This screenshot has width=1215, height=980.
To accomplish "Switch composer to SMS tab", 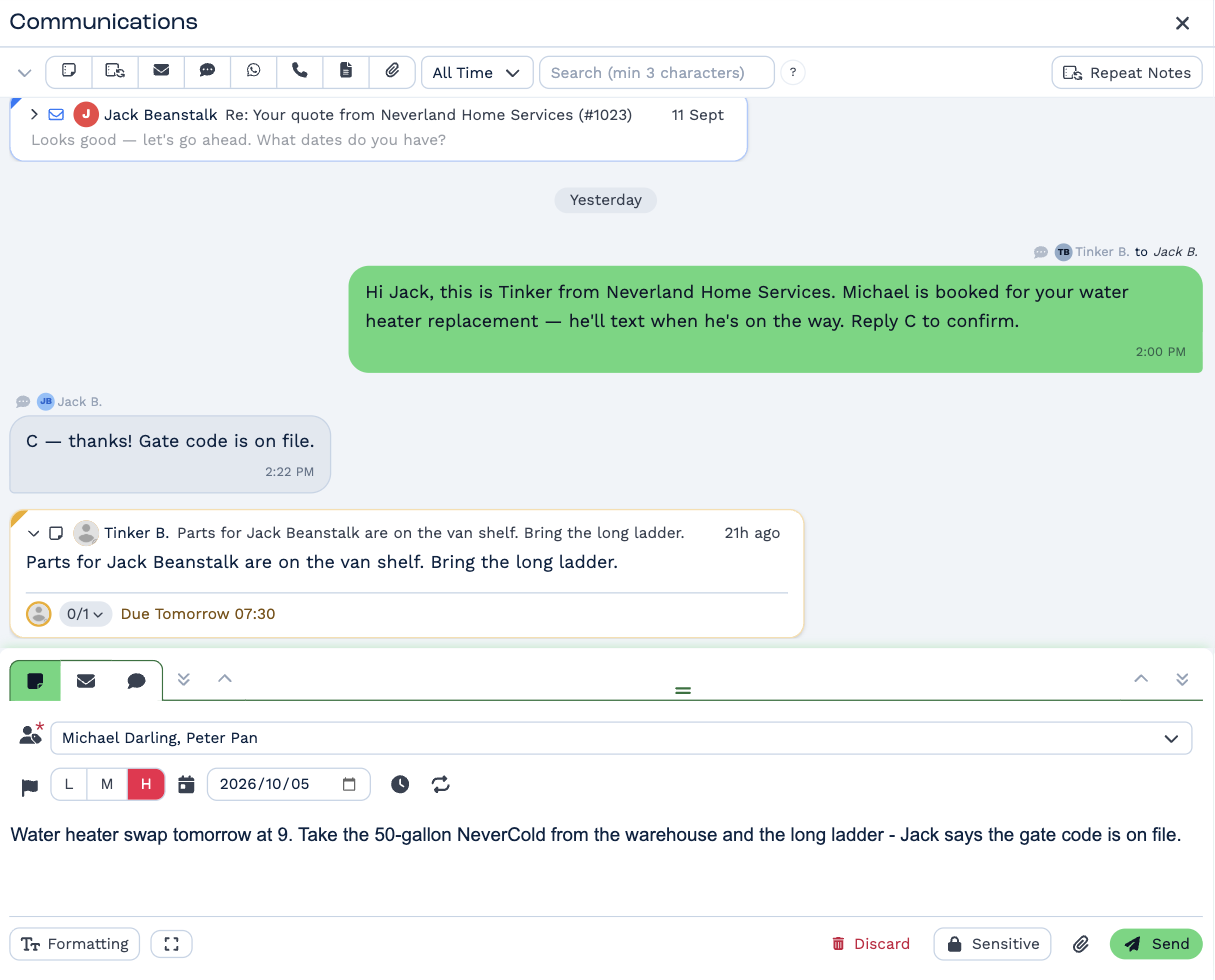I will [137, 681].
